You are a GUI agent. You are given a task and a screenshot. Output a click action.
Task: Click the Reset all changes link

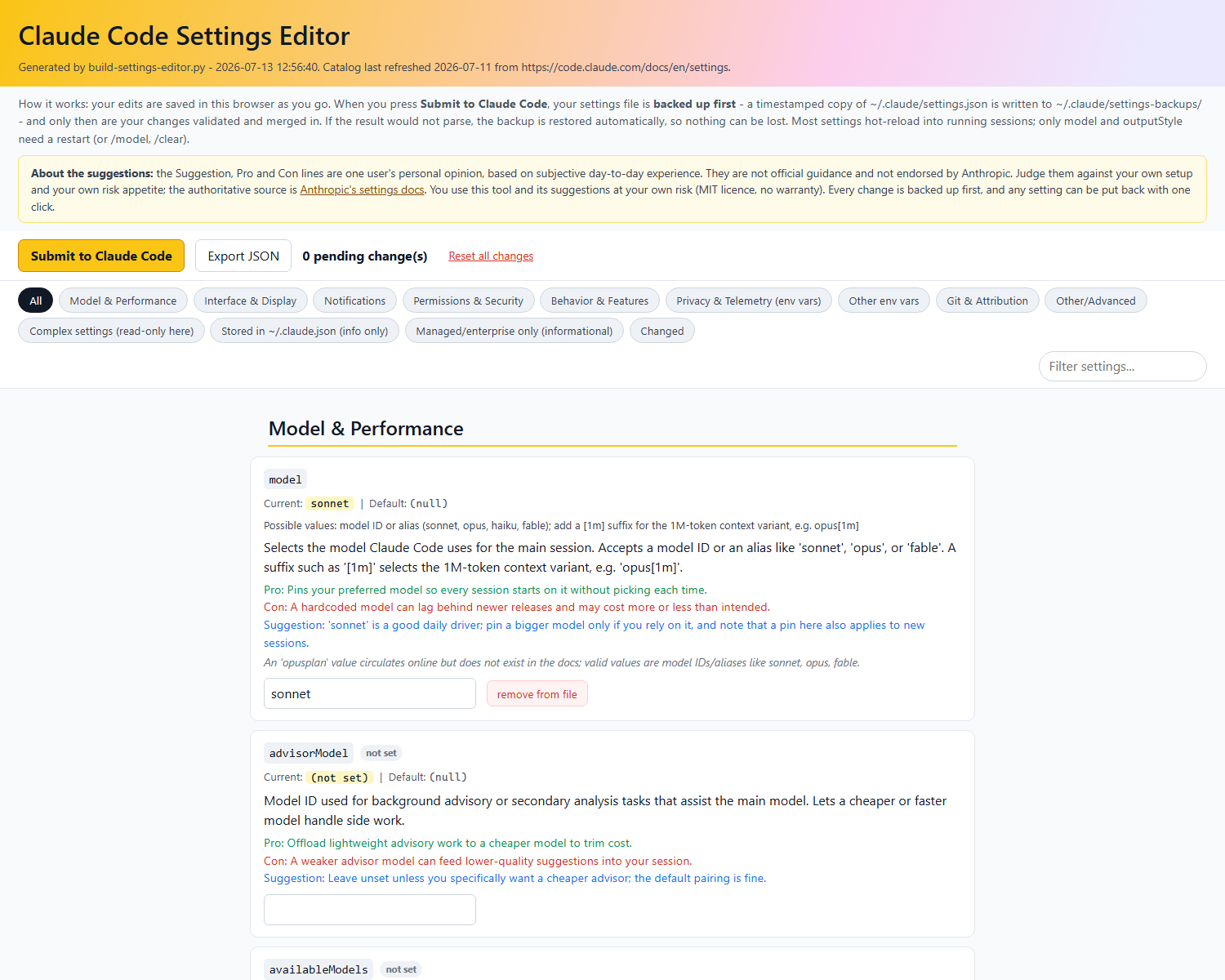pos(491,256)
